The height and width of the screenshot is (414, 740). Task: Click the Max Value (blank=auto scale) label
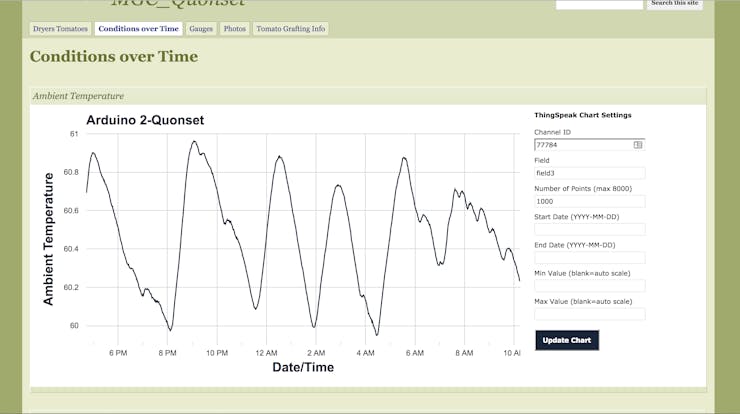point(583,302)
